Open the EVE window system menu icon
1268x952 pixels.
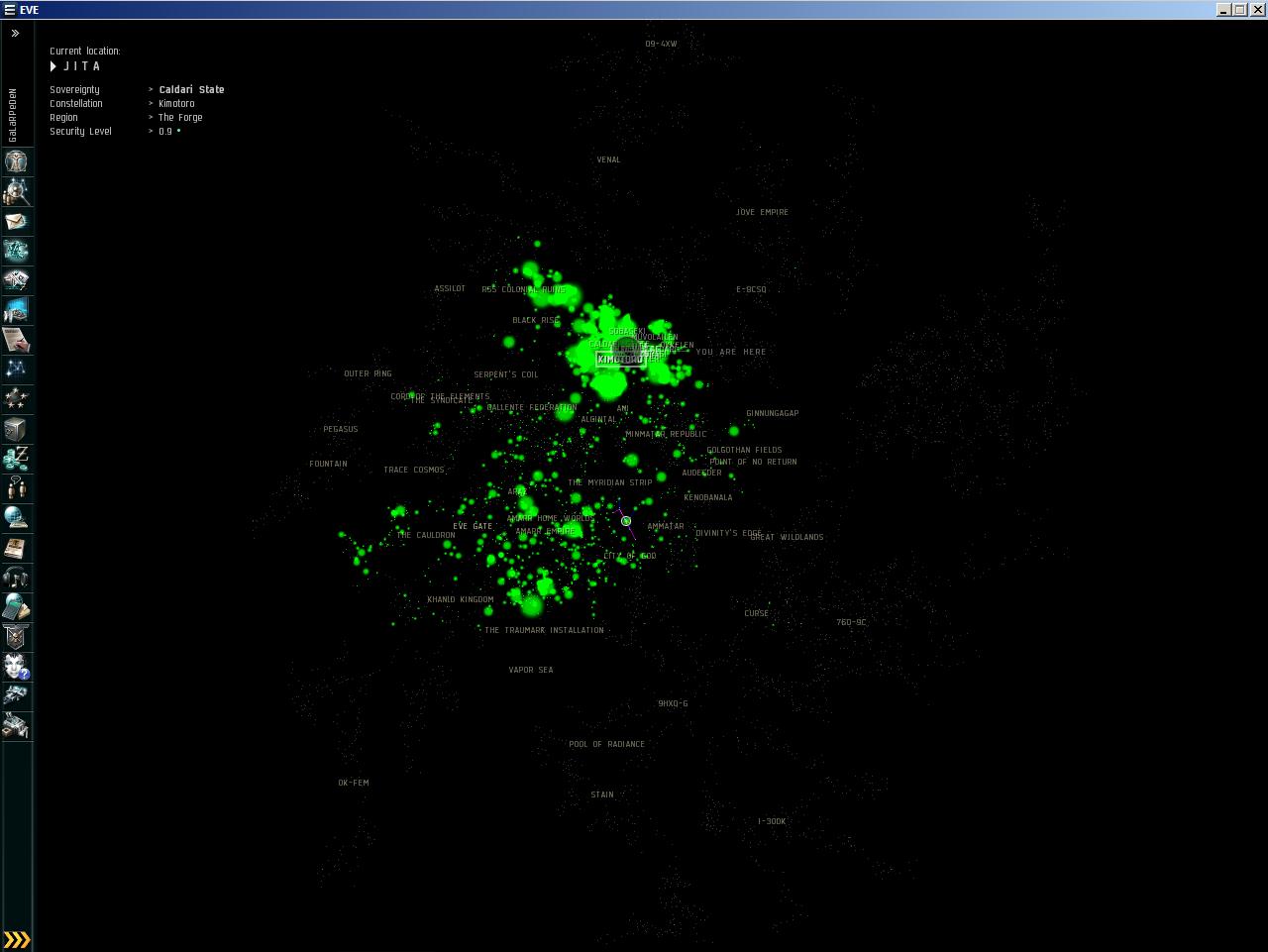9,10
